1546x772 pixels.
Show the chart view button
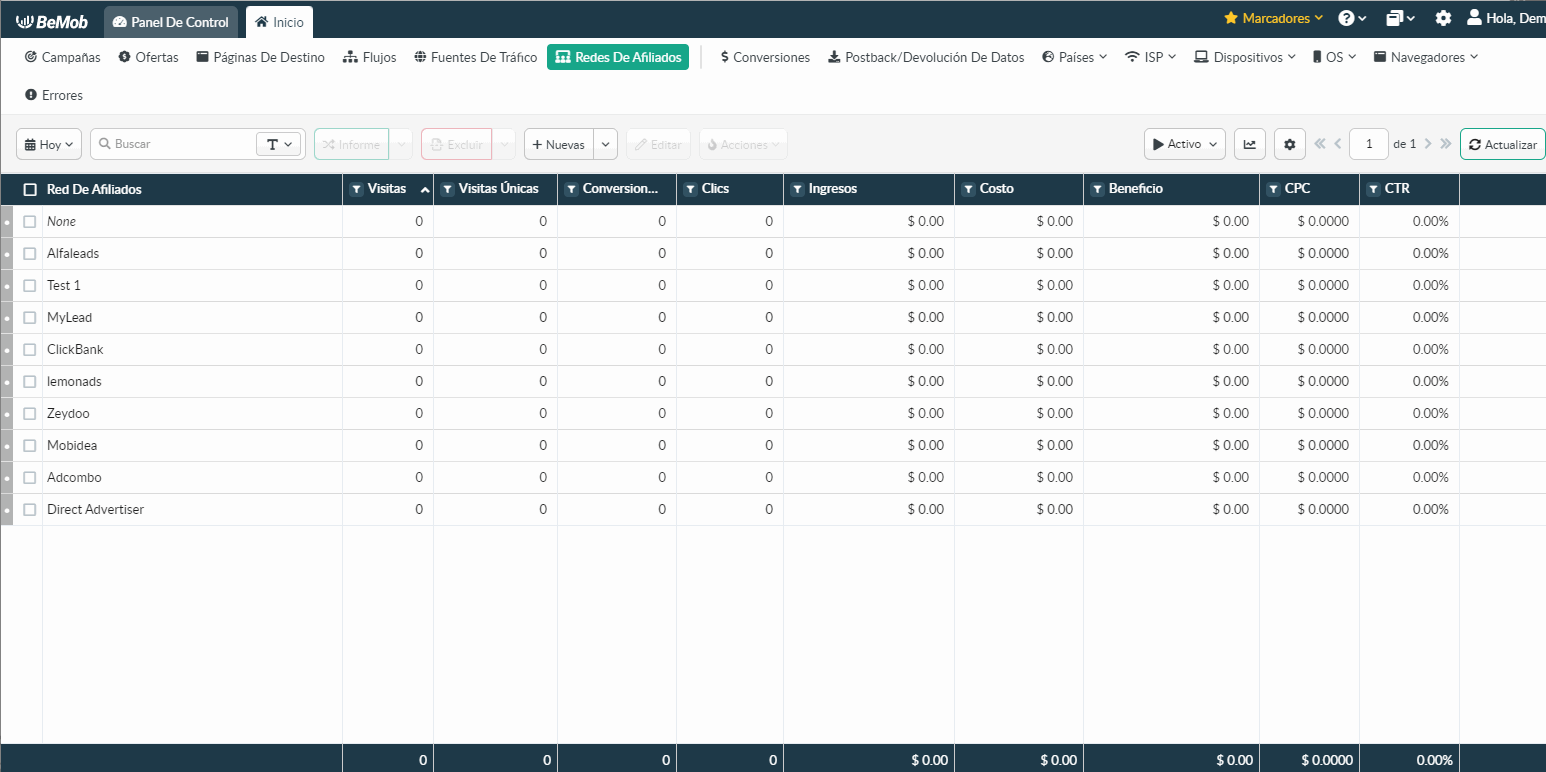click(1250, 144)
